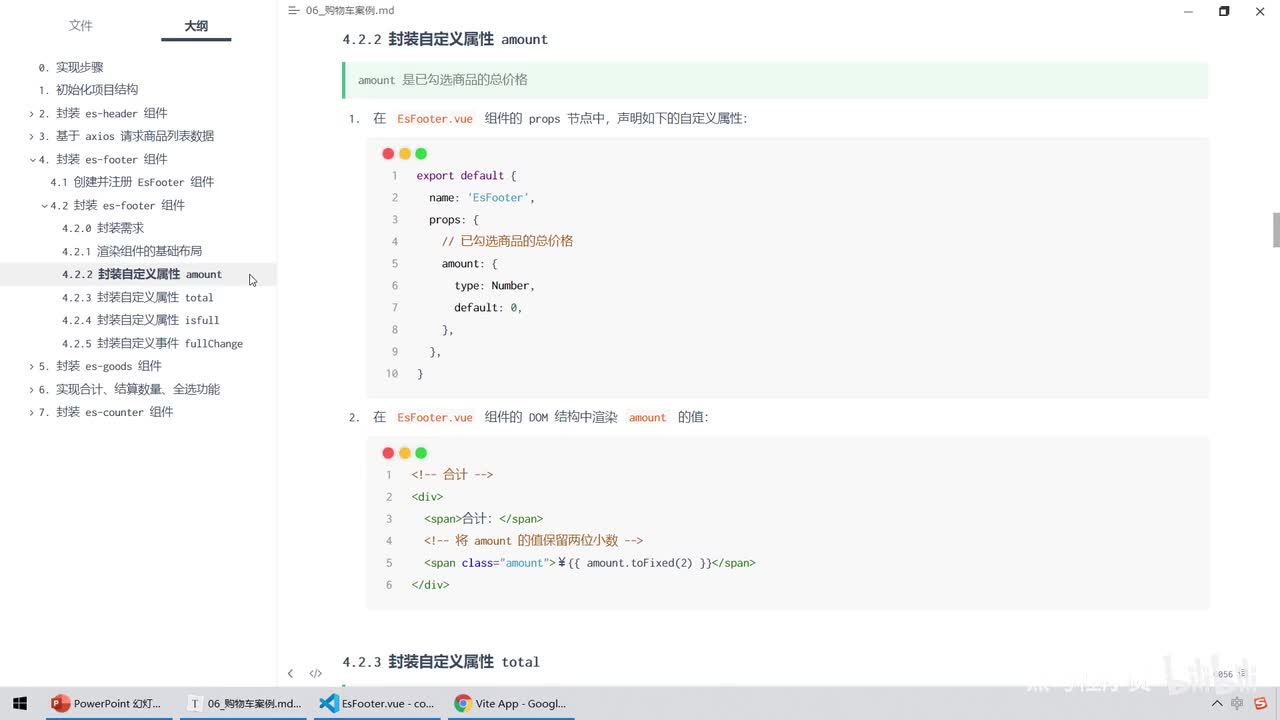Show hidden system tray icons chevron

(x=1216, y=703)
